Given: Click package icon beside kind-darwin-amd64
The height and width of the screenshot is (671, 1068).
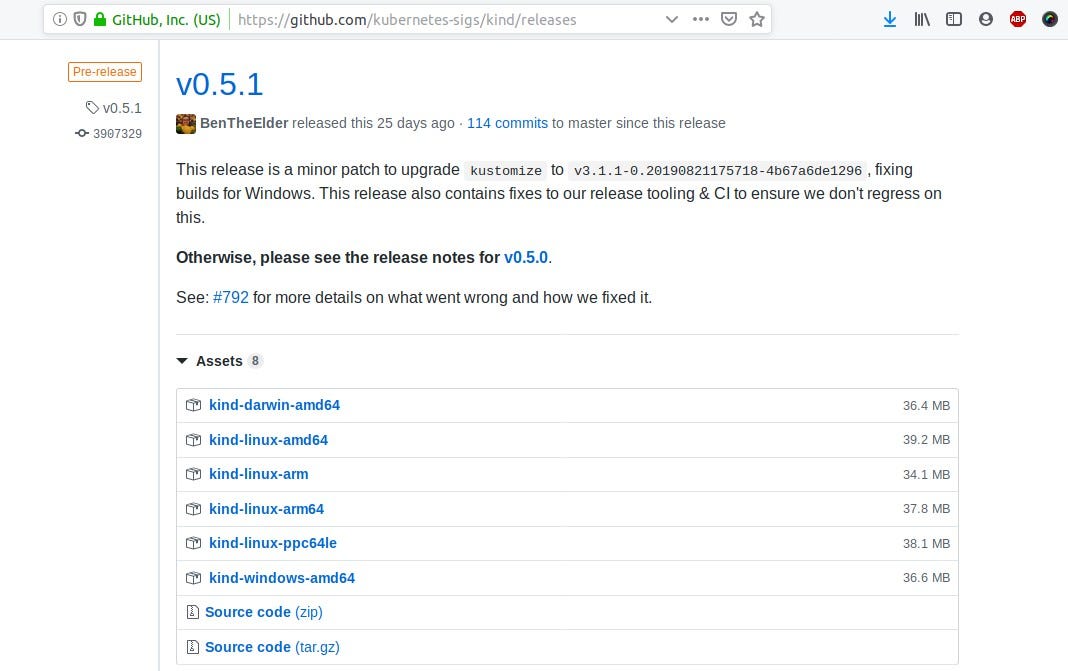Looking at the screenshot, I should (x=193, y=405).
